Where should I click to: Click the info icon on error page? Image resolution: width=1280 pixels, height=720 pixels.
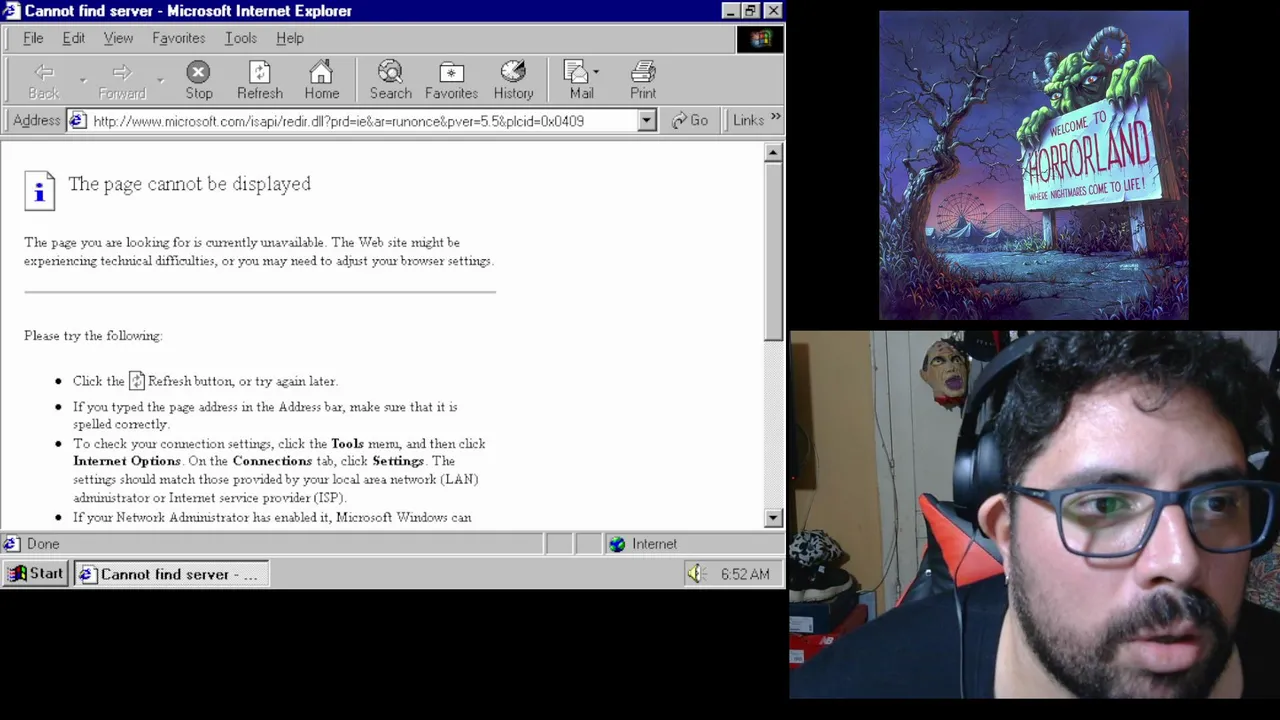39,190
